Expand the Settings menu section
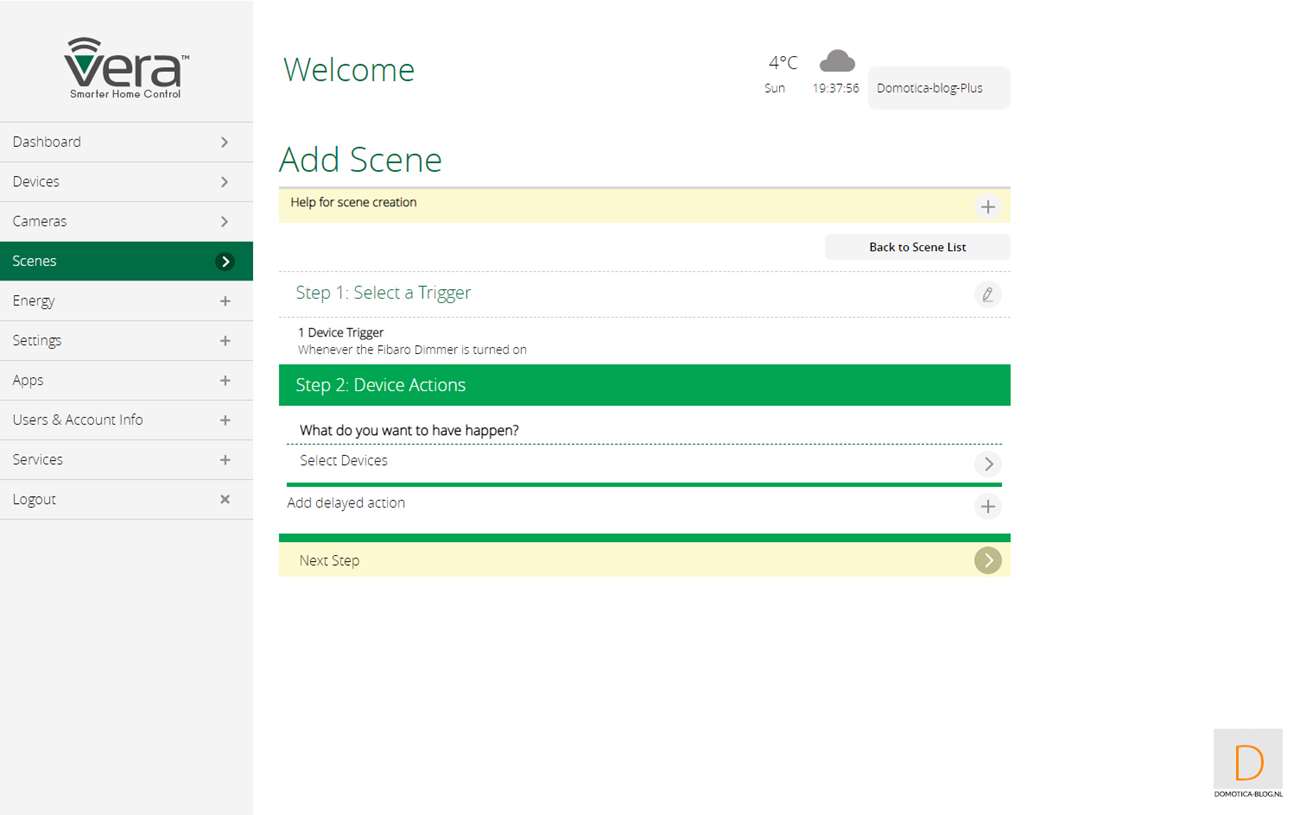Image resolution: width=1300 pixels, height=815 pixels. 225,341
